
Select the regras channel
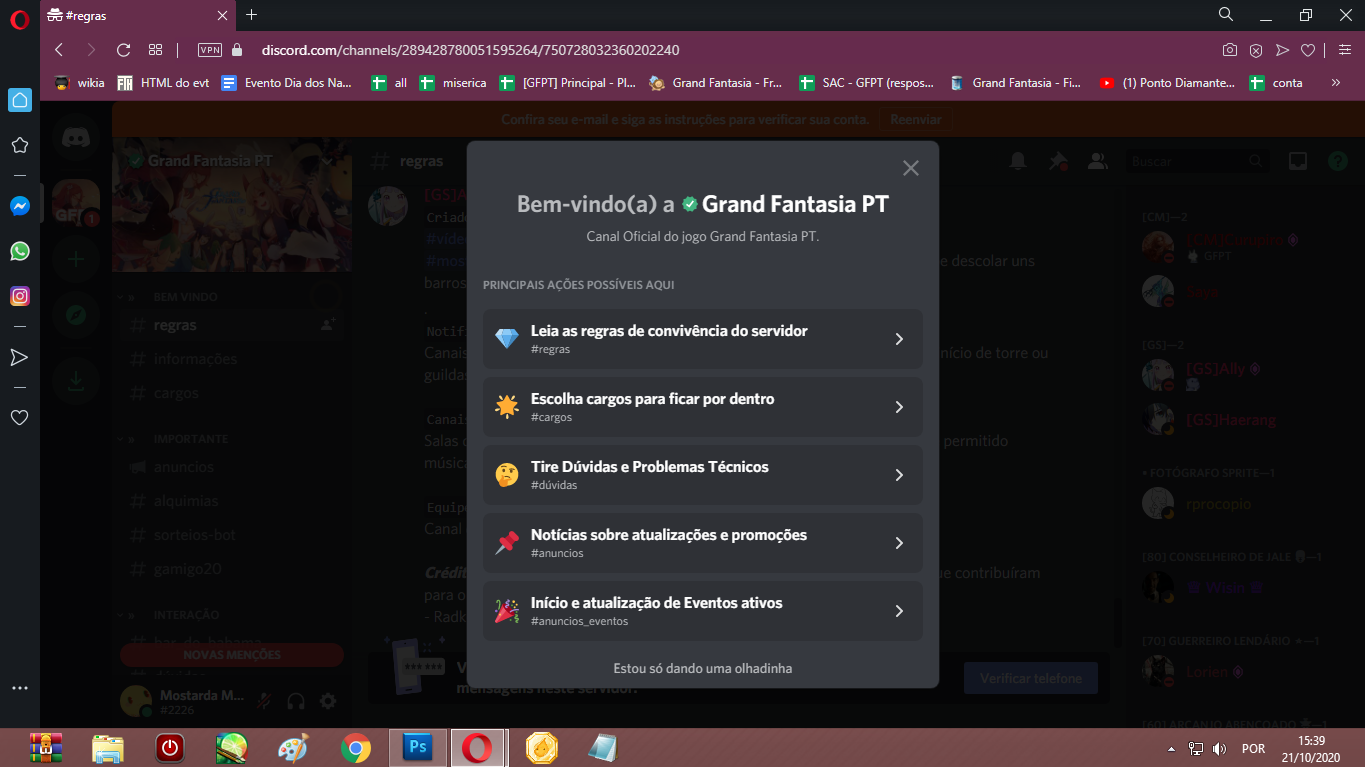231,325
